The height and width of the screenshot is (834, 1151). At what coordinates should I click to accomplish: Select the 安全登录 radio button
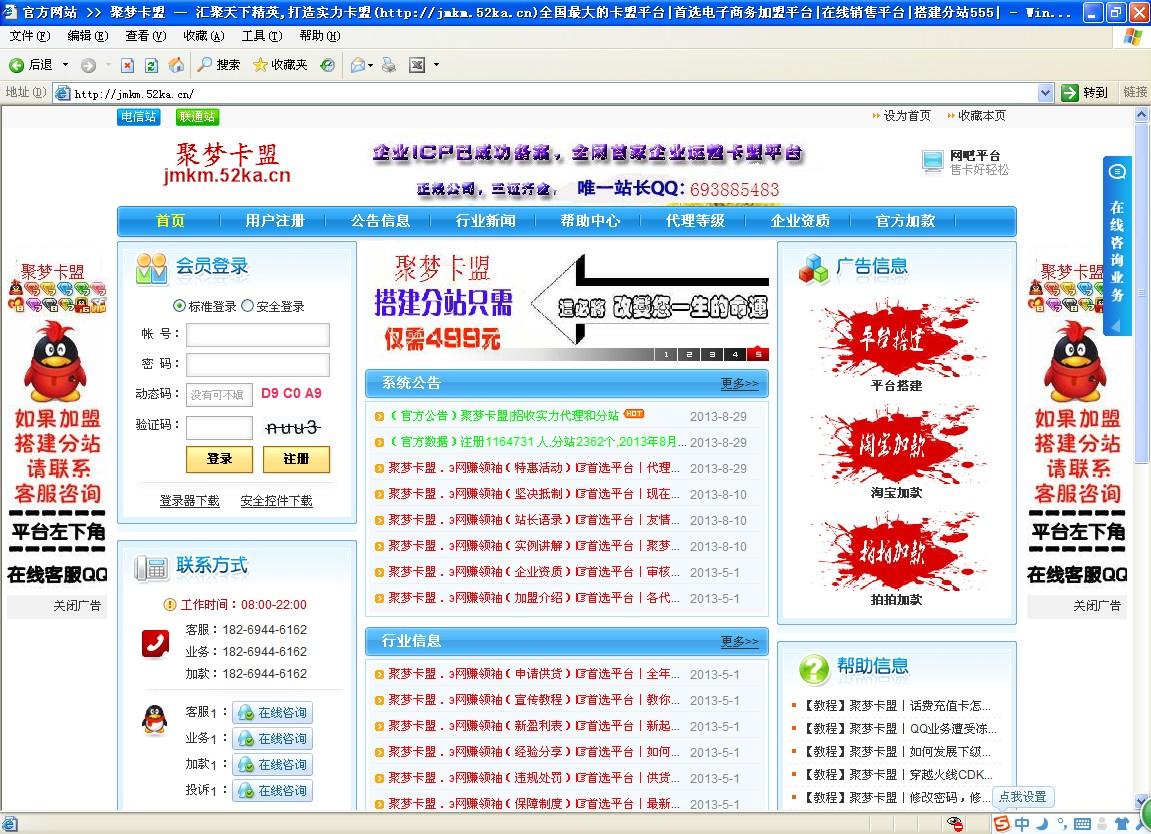[x=248, y=306]
